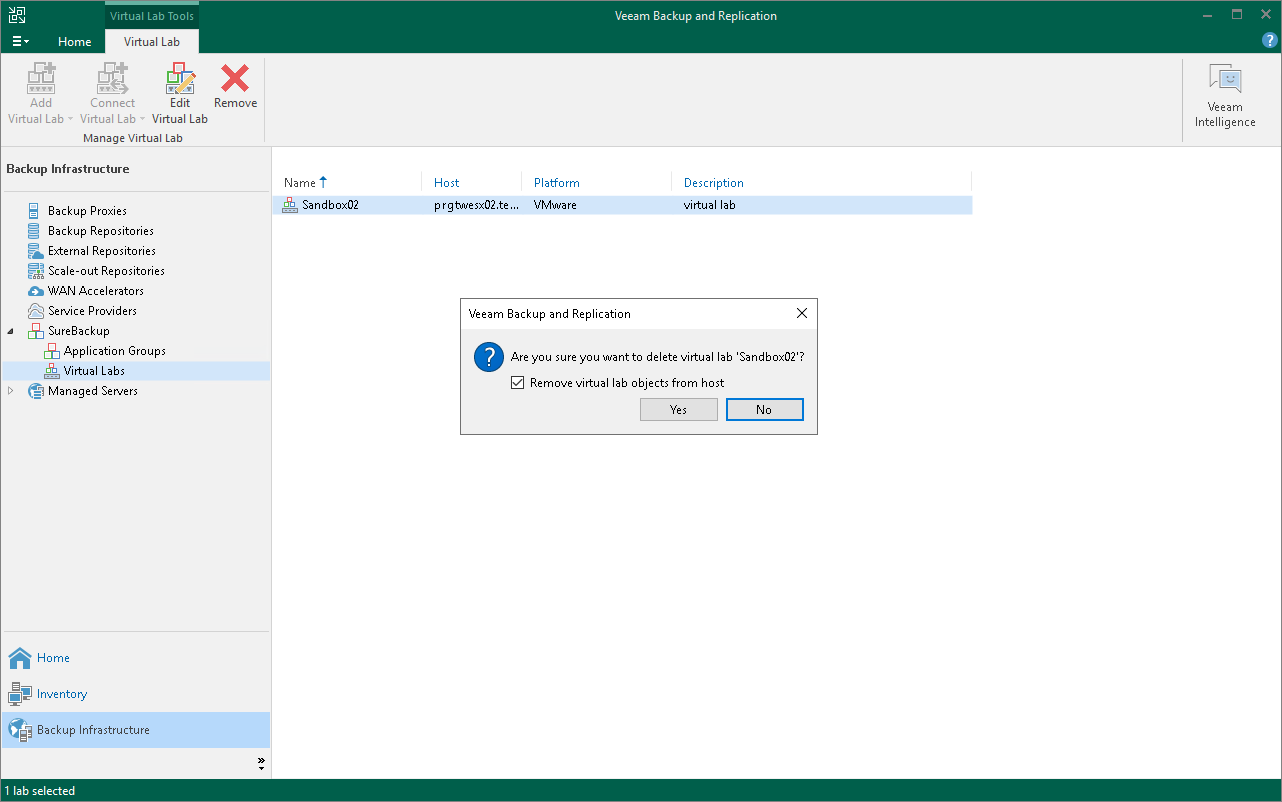Viewport: 1282px width, 802px height.
Task: Uncheck 'Remove virtual lab objects from host'
Action: click(x=517, y=382)
